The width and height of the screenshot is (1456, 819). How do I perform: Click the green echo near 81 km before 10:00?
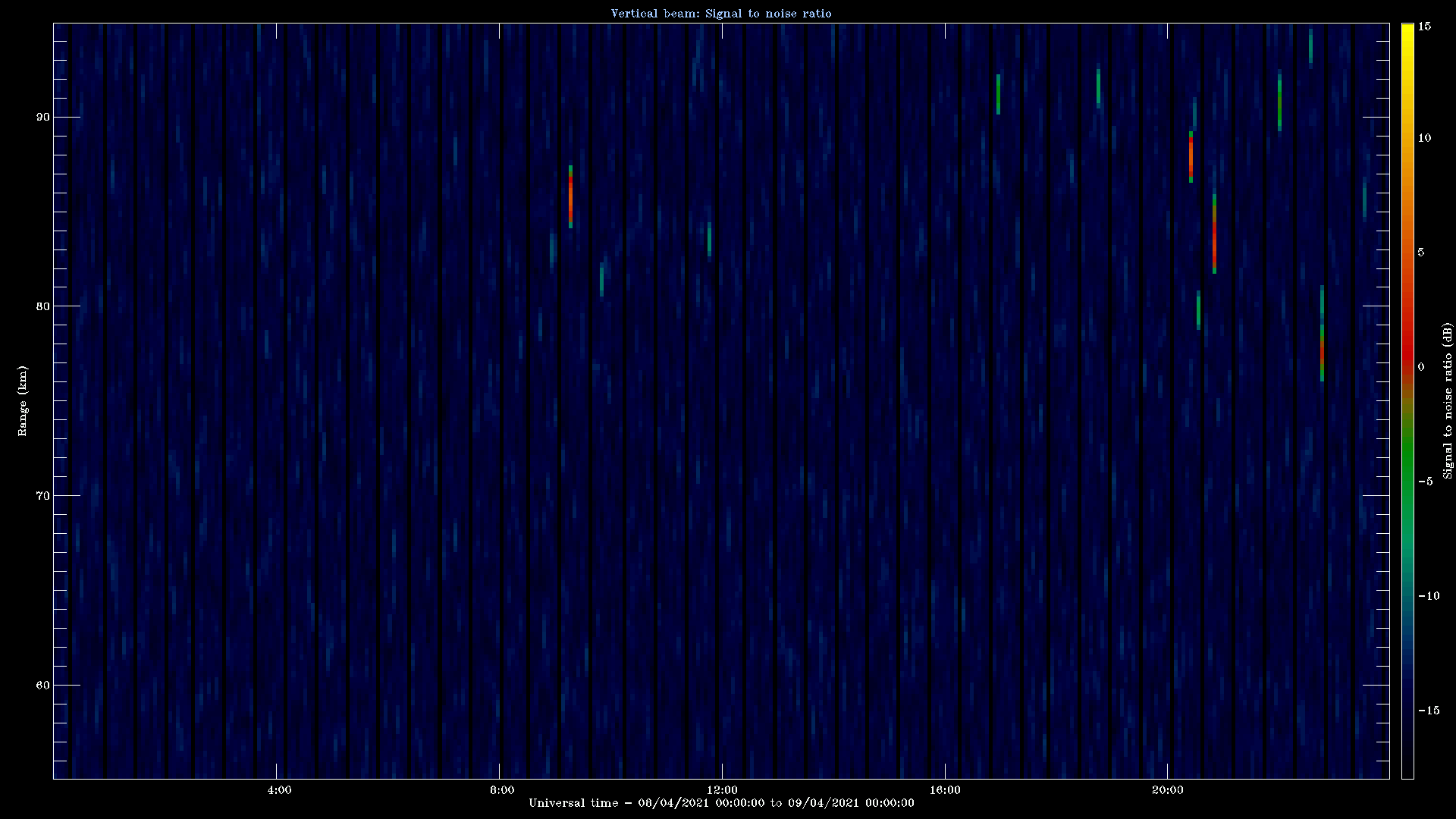coord(601,280)
